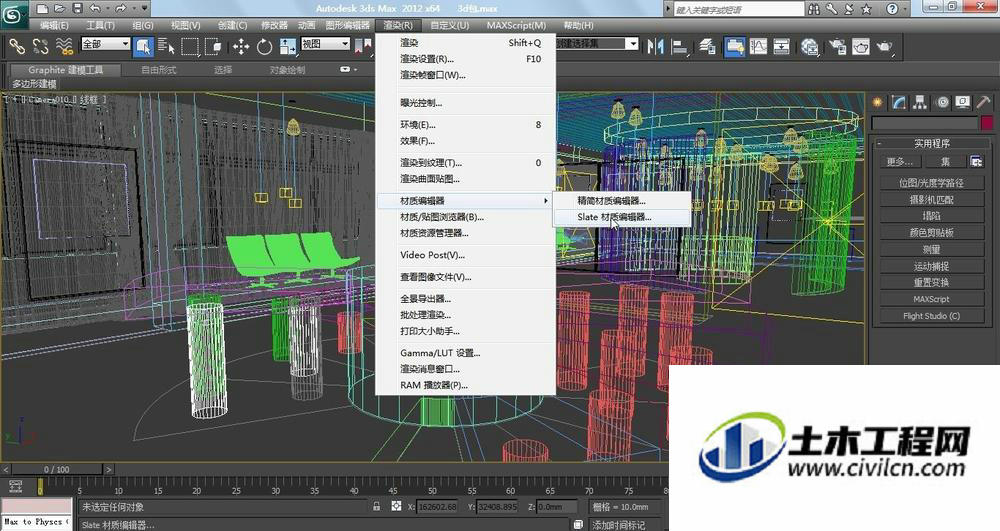This screenshot has height=531, width=1000.
Task: Switch to the Display command panel tab
Action: [963, 102]
